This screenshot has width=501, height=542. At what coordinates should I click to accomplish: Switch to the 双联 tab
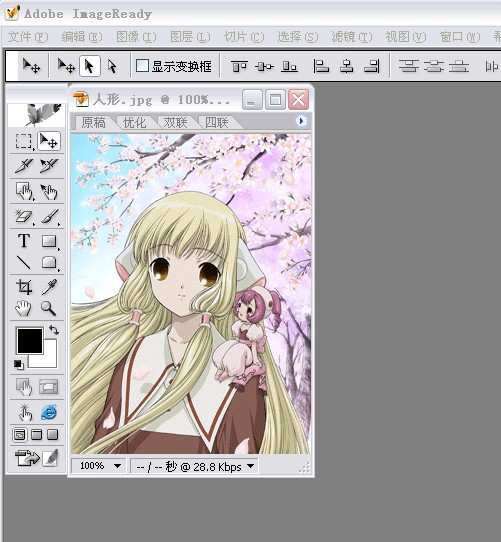coord(175,122)
